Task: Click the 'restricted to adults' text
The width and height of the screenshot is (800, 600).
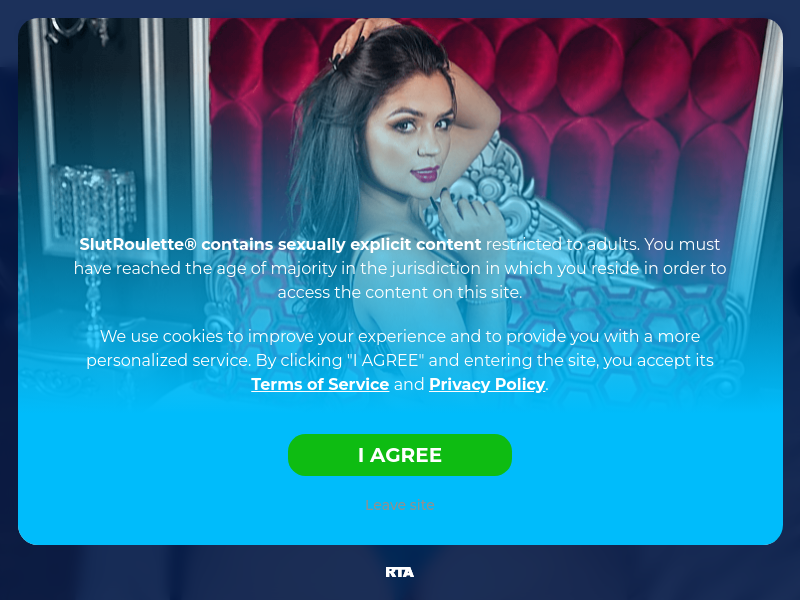Action: pyautogui.click(x=562, y=244)
